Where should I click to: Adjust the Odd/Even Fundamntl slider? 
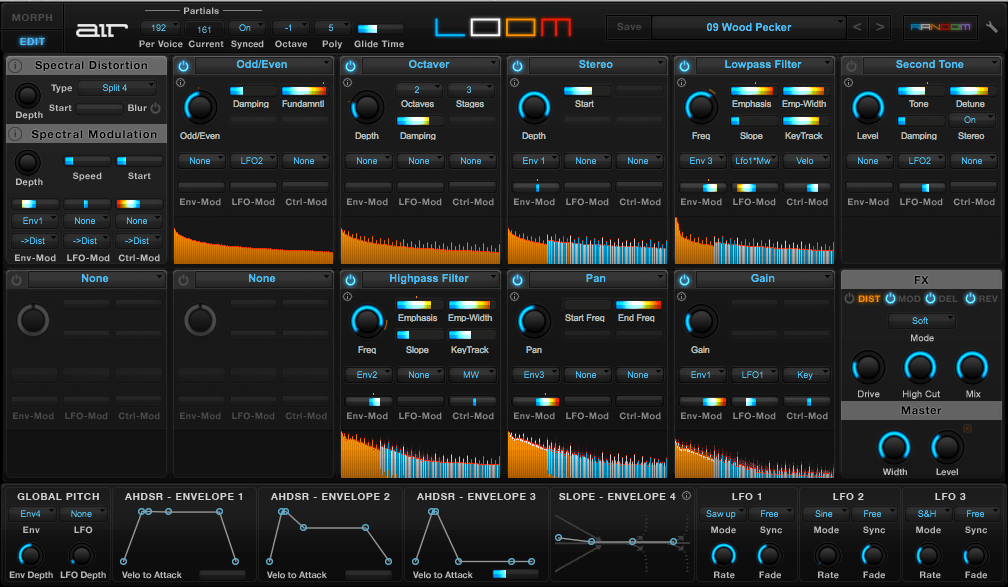point(303,91)
